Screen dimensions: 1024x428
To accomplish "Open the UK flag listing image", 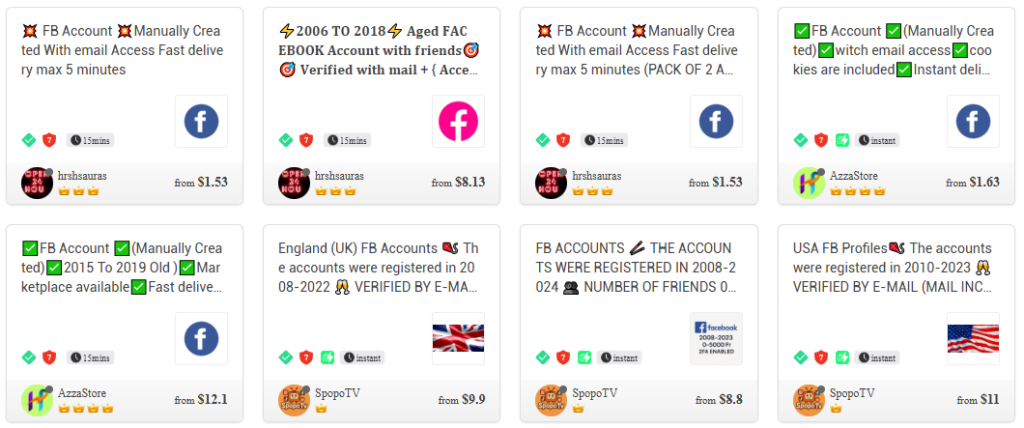I will pos(458,338).
